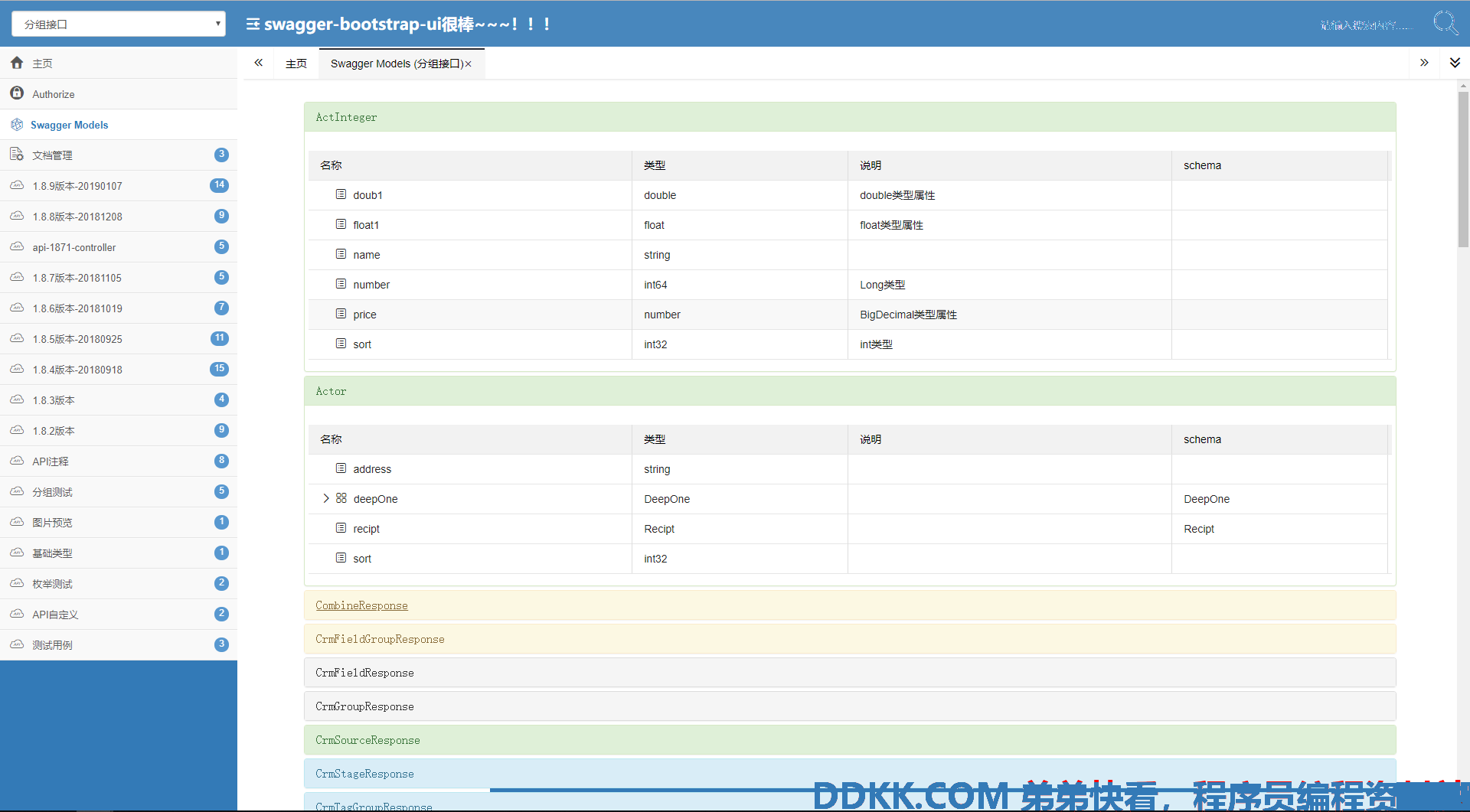The width and height of the screenshot is (1470, 812).
Task: Open the tab options double-chevron dropdown
Action: click(1455, 63)
